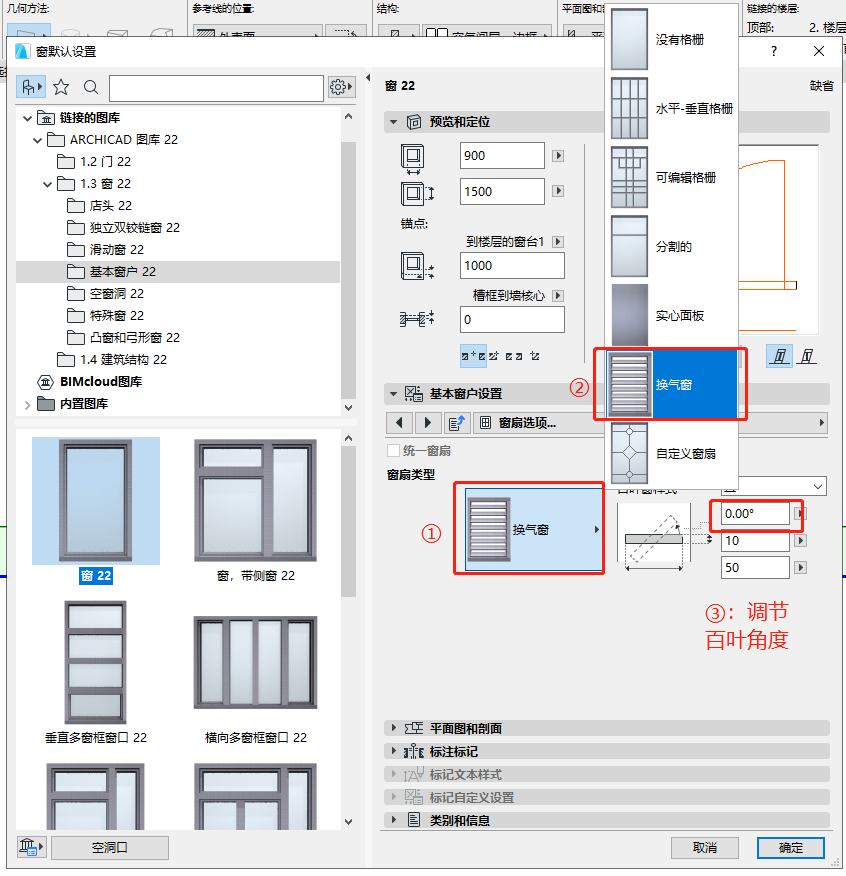846x876 pixels.
Task: Activate the search magnifier icon
Action: pyautogui.click(x=90, y=87)
